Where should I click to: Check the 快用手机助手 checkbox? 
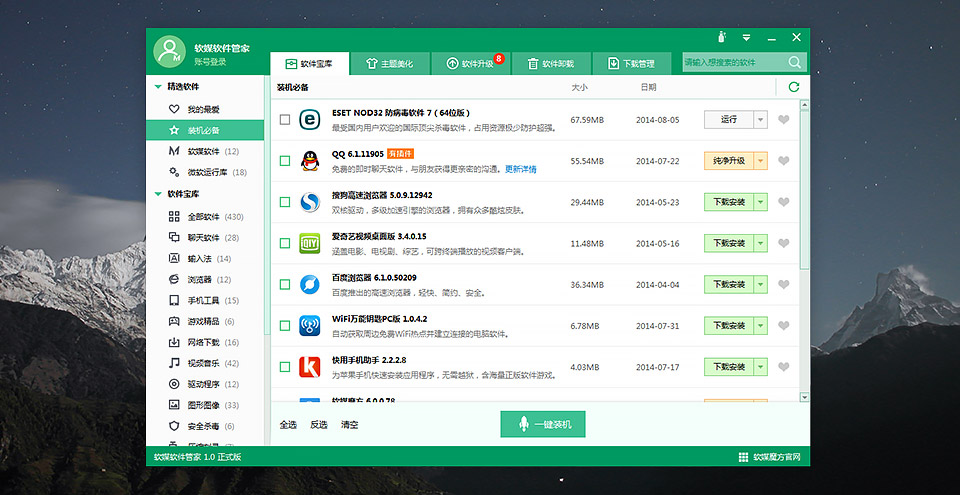(285, 366)
